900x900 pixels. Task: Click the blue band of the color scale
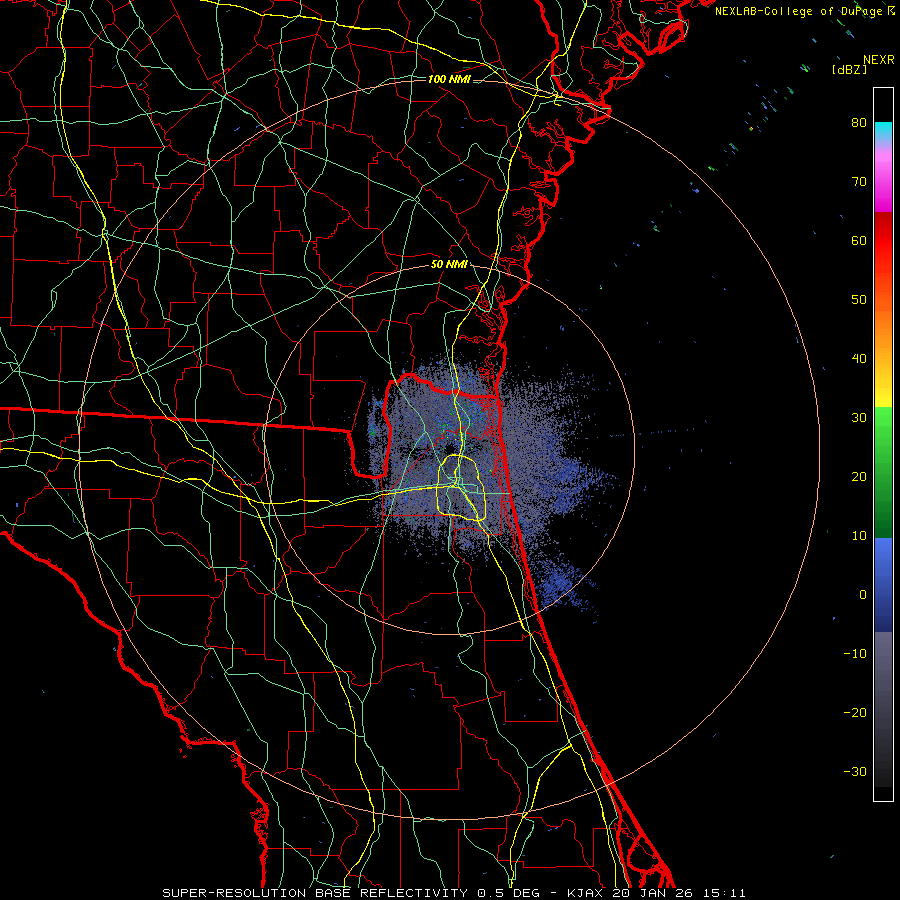click(883, 585)
